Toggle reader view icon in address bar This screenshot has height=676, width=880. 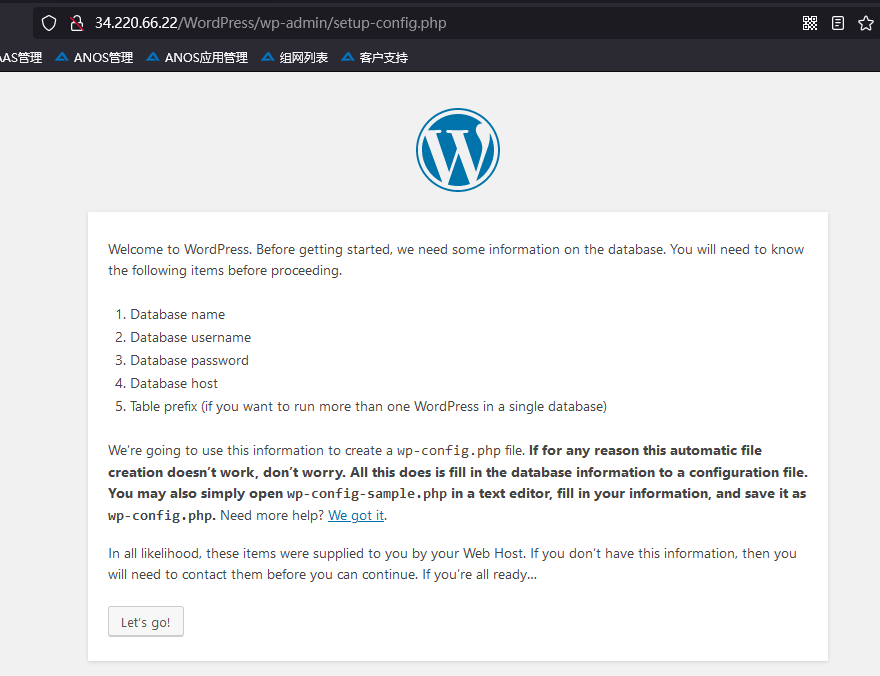click(x=838, y=23)
